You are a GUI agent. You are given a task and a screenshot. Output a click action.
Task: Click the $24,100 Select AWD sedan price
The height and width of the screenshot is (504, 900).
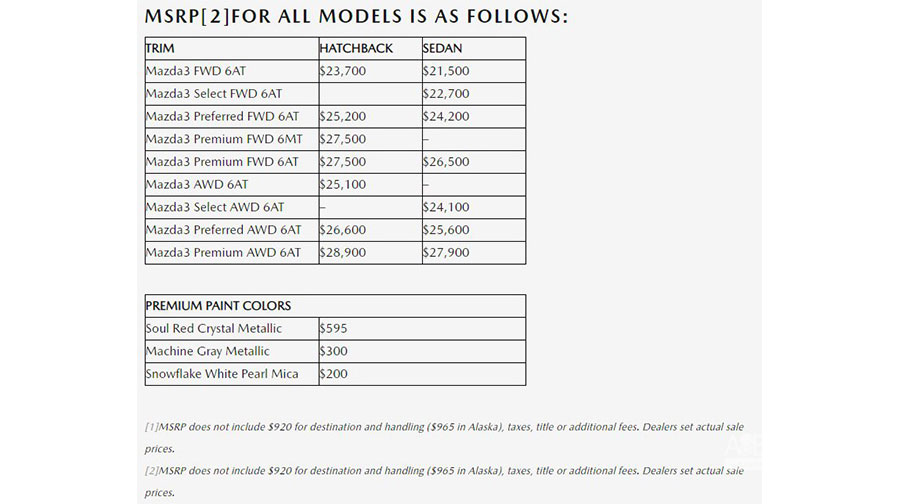tap(446, 207)
